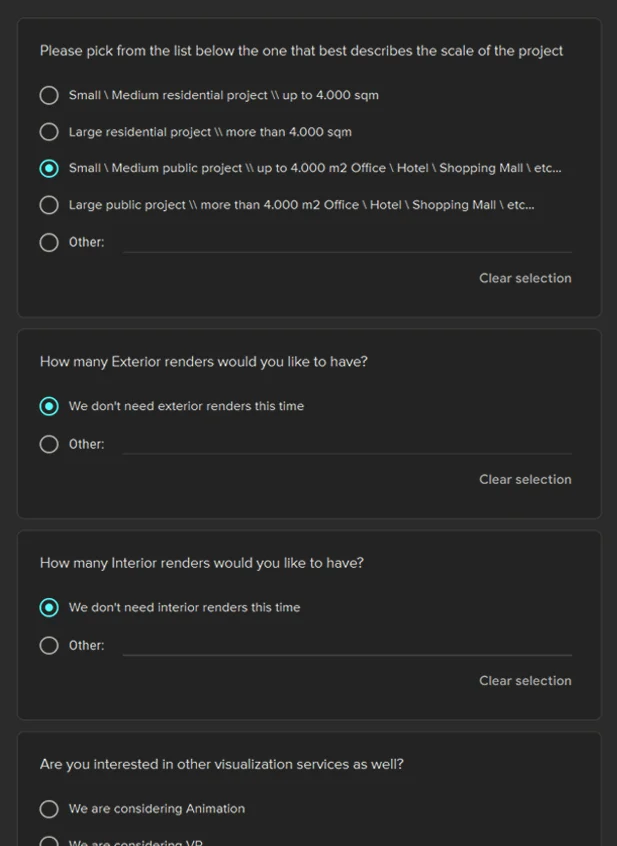Click the Large residential project label text
Viewport: 617px width, 846px height.
pos(209,132)
